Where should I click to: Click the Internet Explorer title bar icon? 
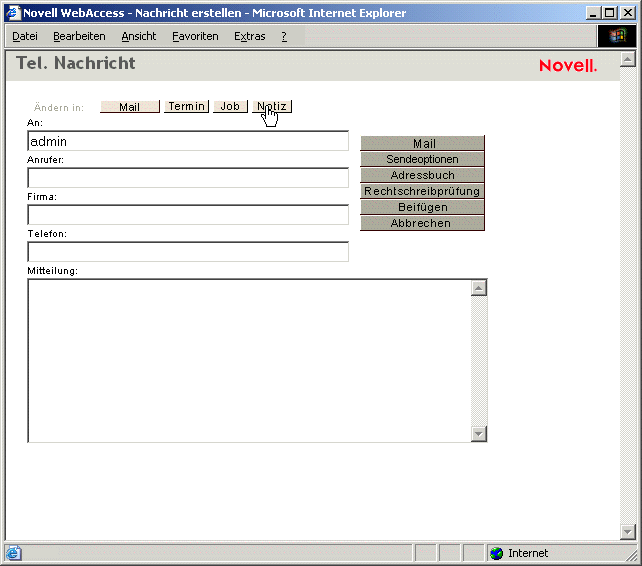[x=14, y=13]
